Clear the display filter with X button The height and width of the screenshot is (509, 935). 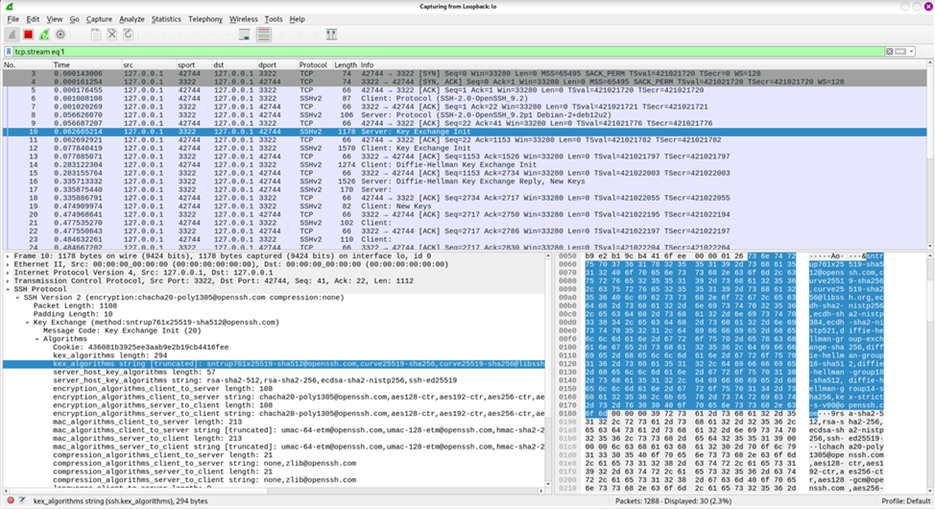click(889, 52)
